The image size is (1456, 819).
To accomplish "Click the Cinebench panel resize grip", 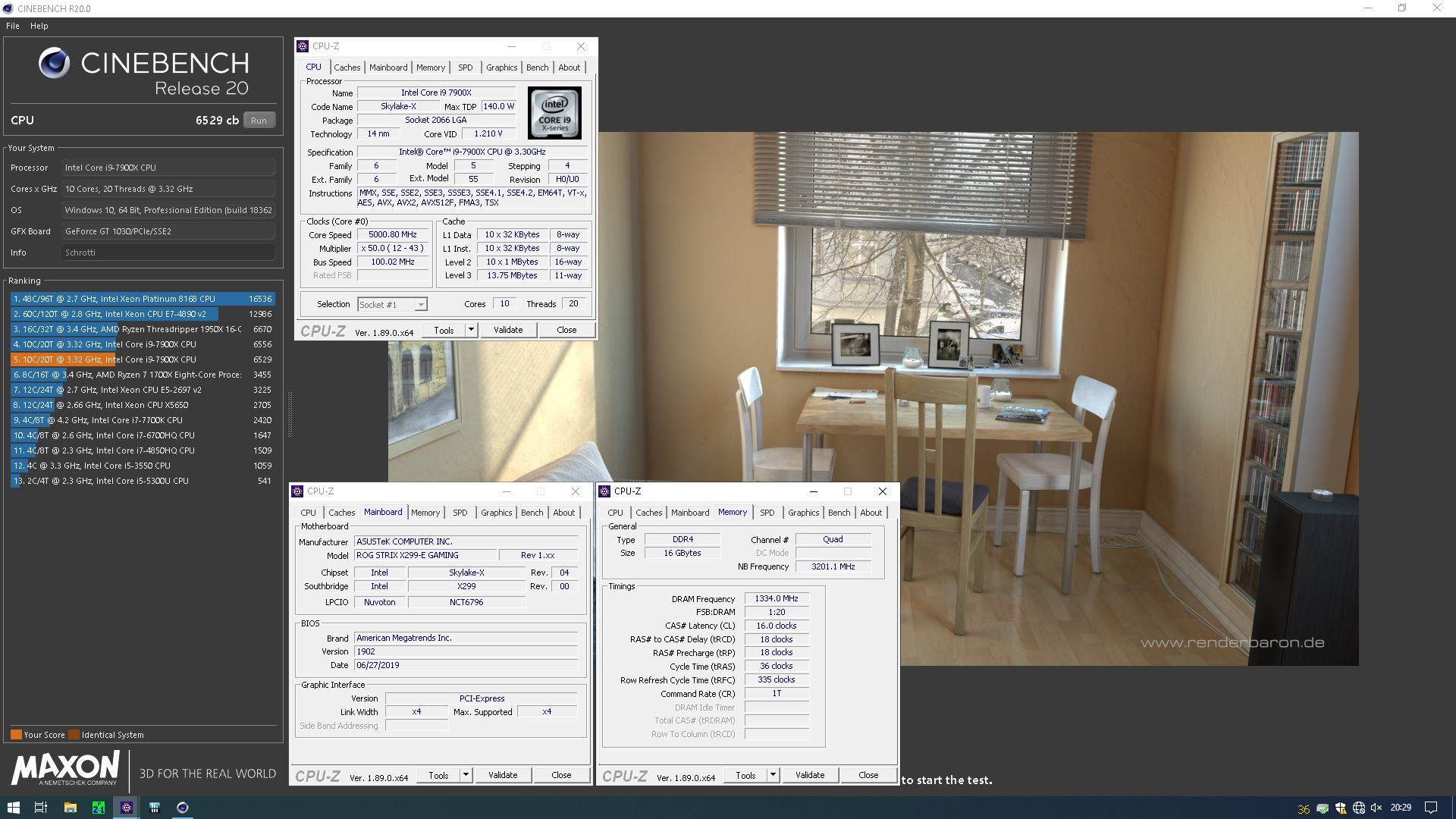I will point(289,414).
